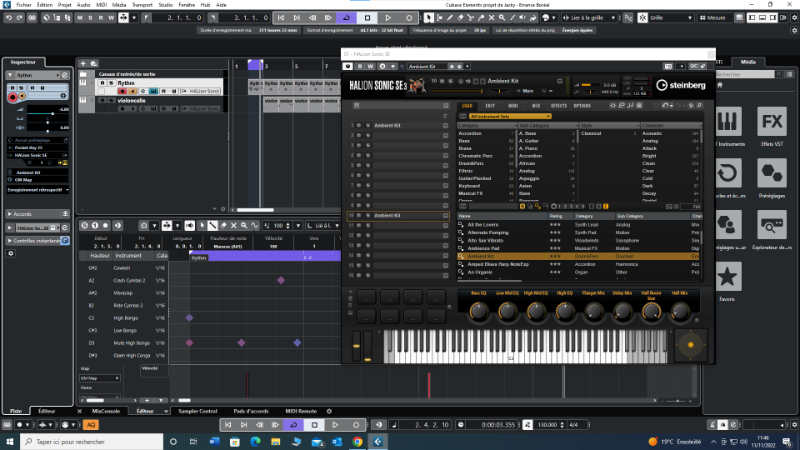The width and height of the screenshot is (800, 450).
Task: Switch to the MixConsole tab
Action: (x=106, y=411)
